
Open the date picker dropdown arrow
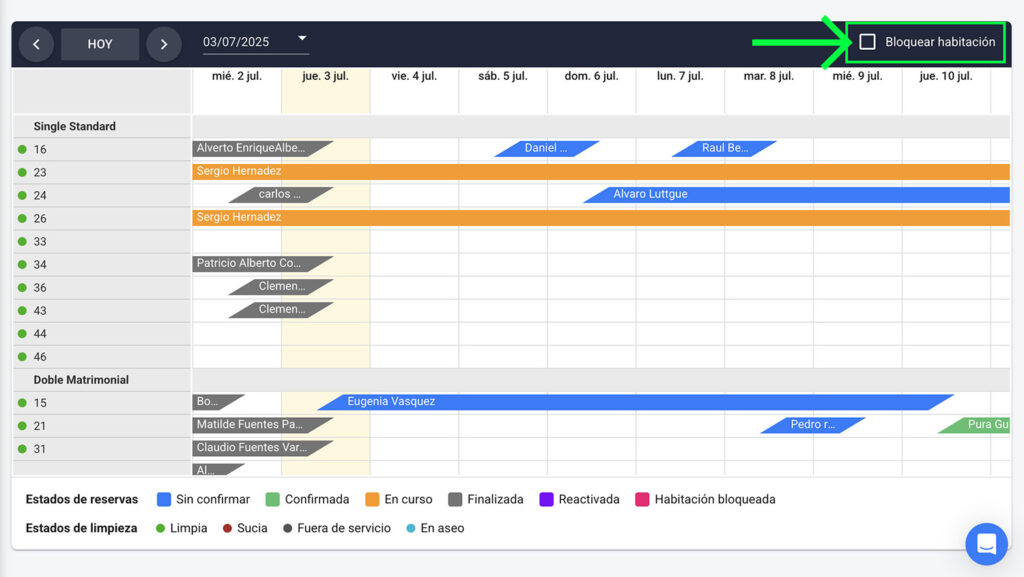click(x=302, y=39)
